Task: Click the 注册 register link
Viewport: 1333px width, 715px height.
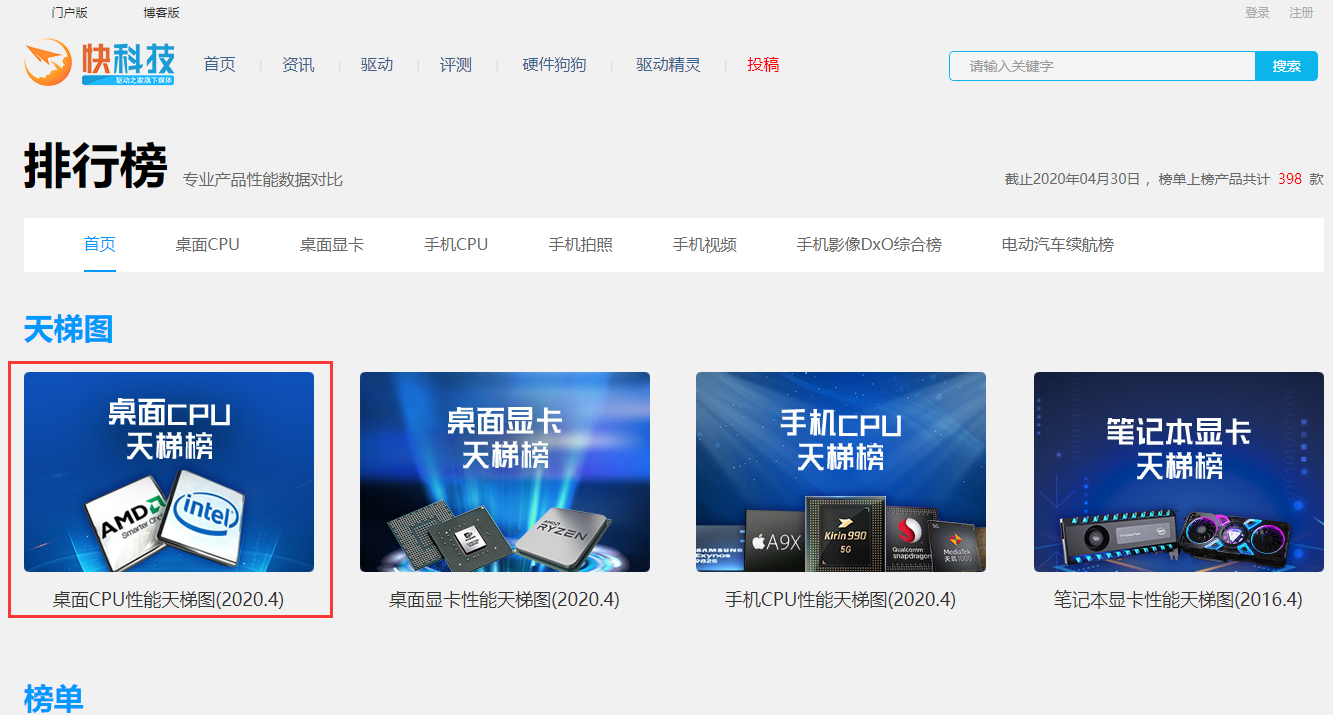Action: click(1301, 13)
